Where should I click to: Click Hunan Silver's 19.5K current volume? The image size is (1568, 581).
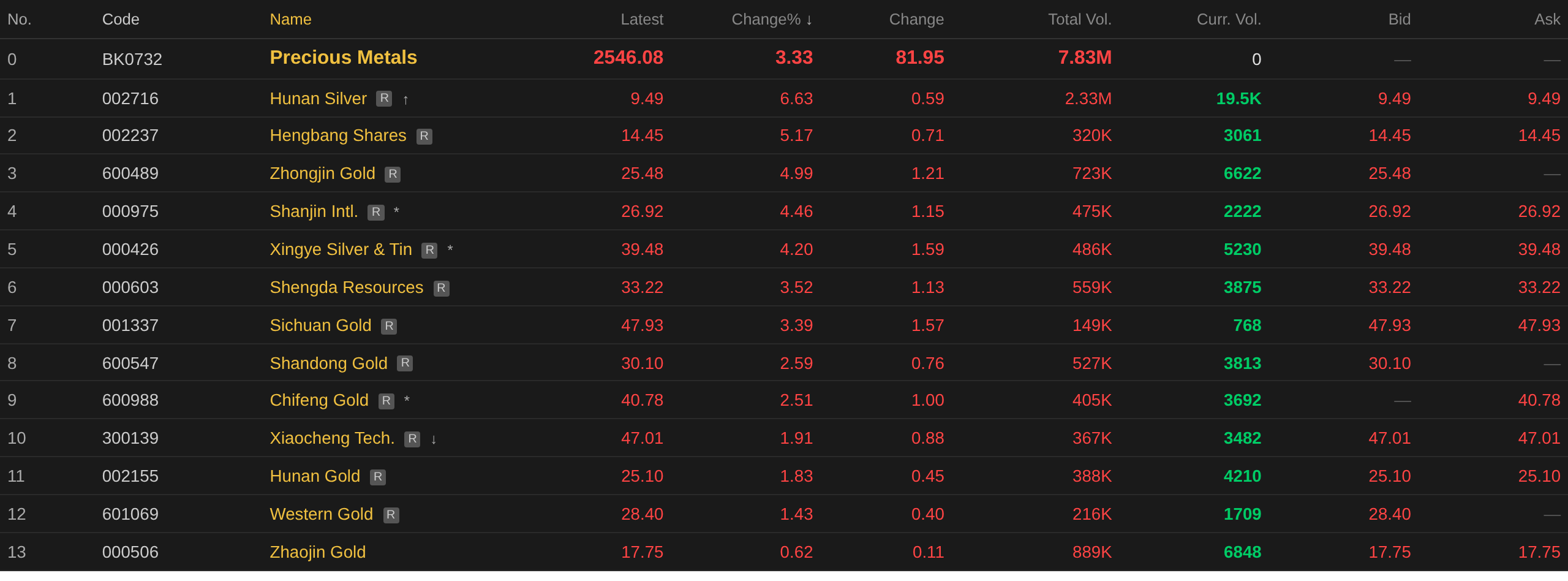coord(1238,99)
